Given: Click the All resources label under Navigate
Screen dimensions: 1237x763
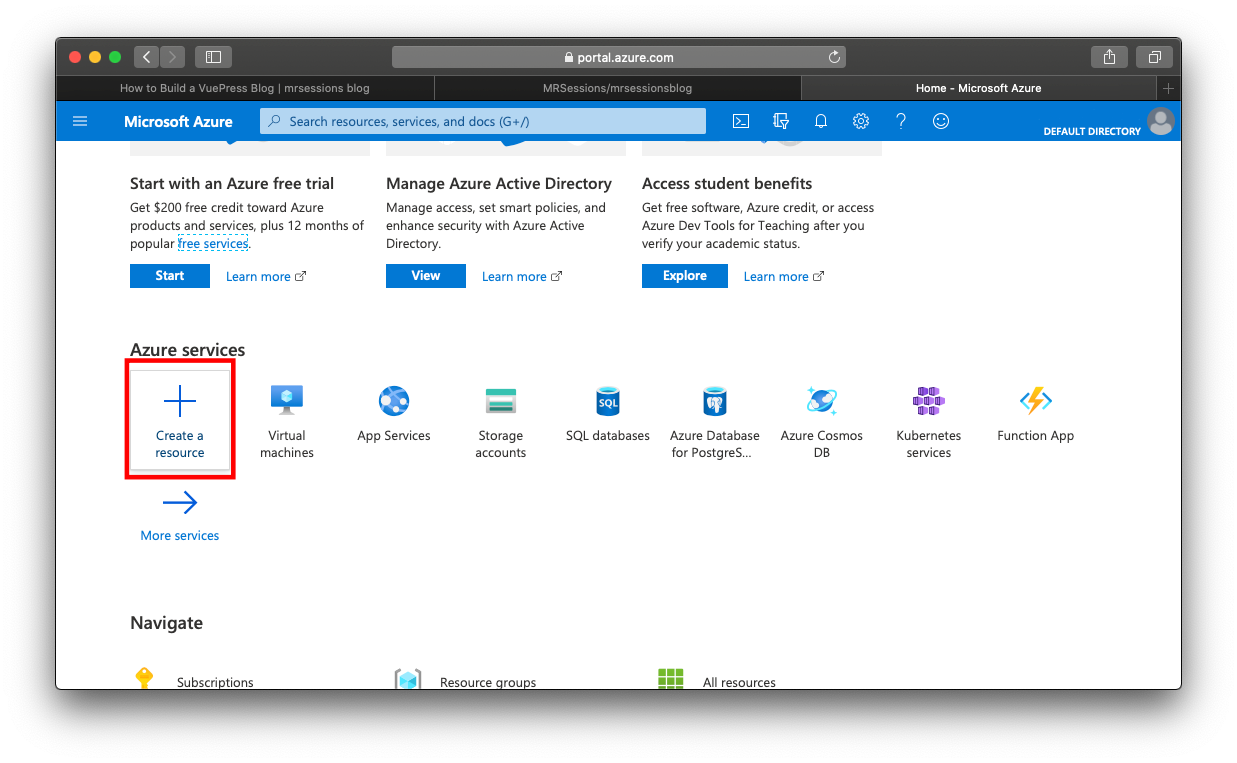Looking at the screenshot, I should [x=739, y=682].
